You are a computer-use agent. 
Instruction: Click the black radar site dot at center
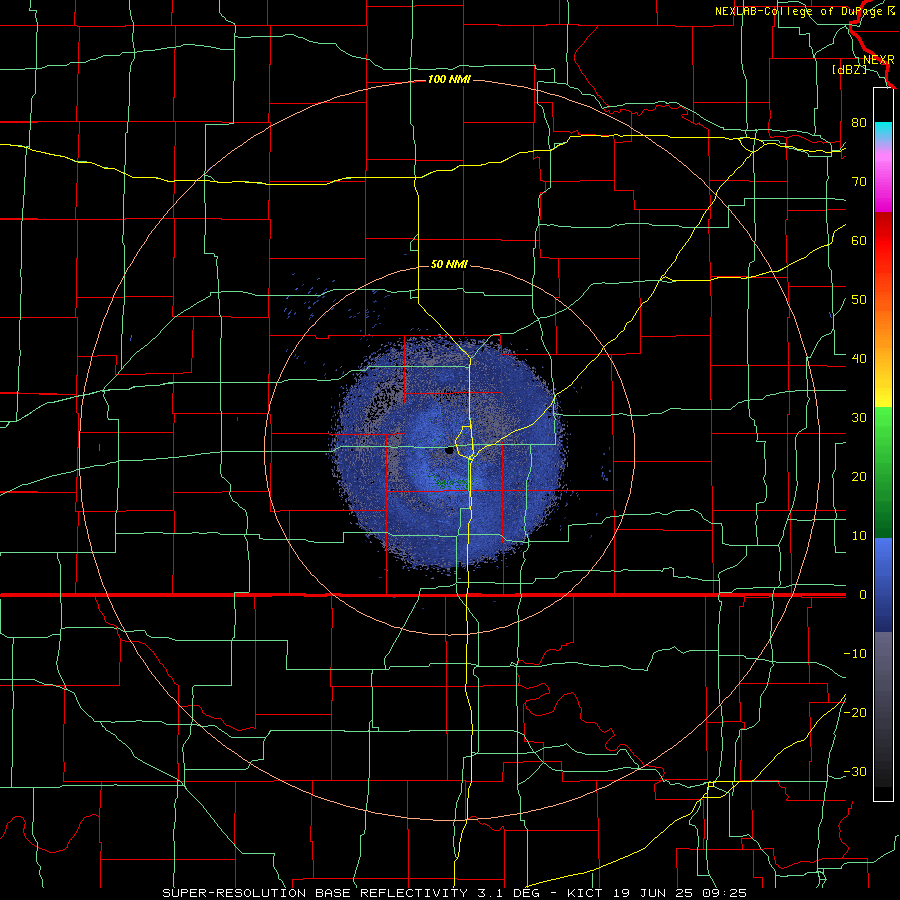pos(449,451)
